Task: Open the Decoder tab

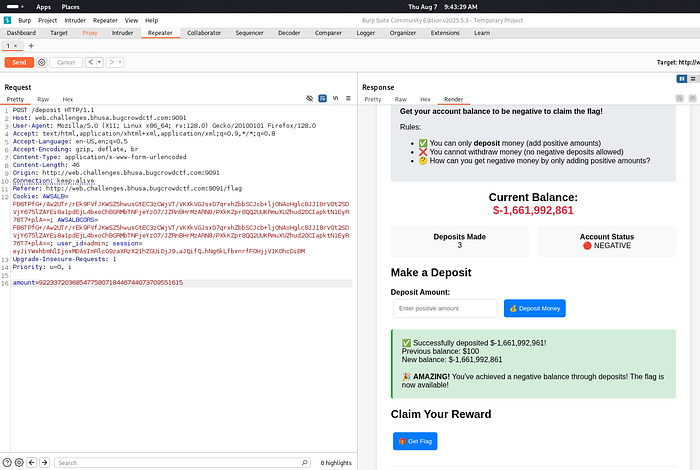Action: tap(289, 33)
